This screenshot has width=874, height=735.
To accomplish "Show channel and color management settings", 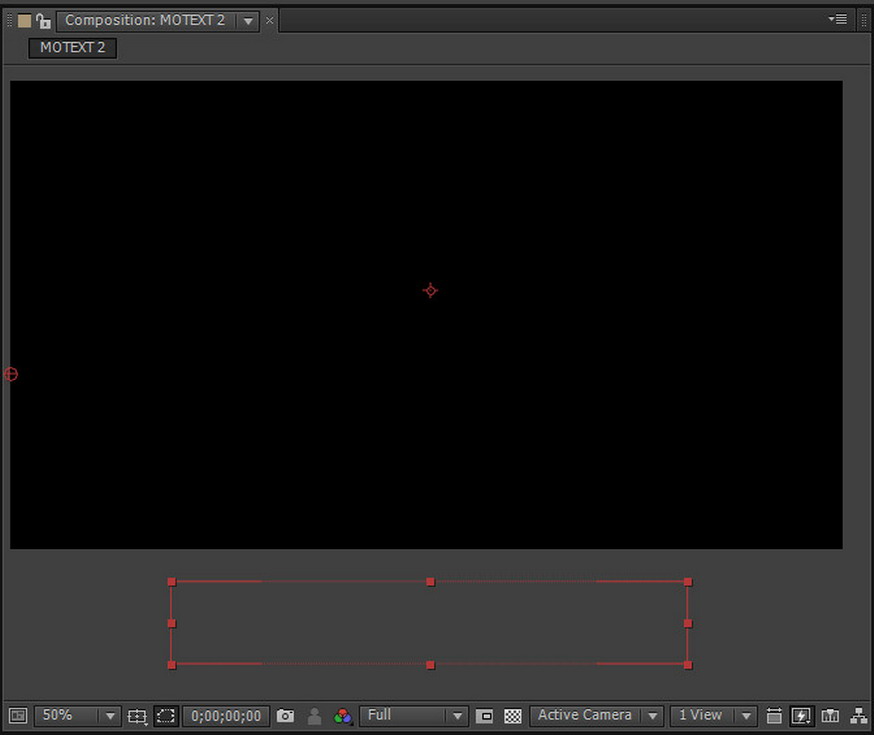I will point(343,716).
